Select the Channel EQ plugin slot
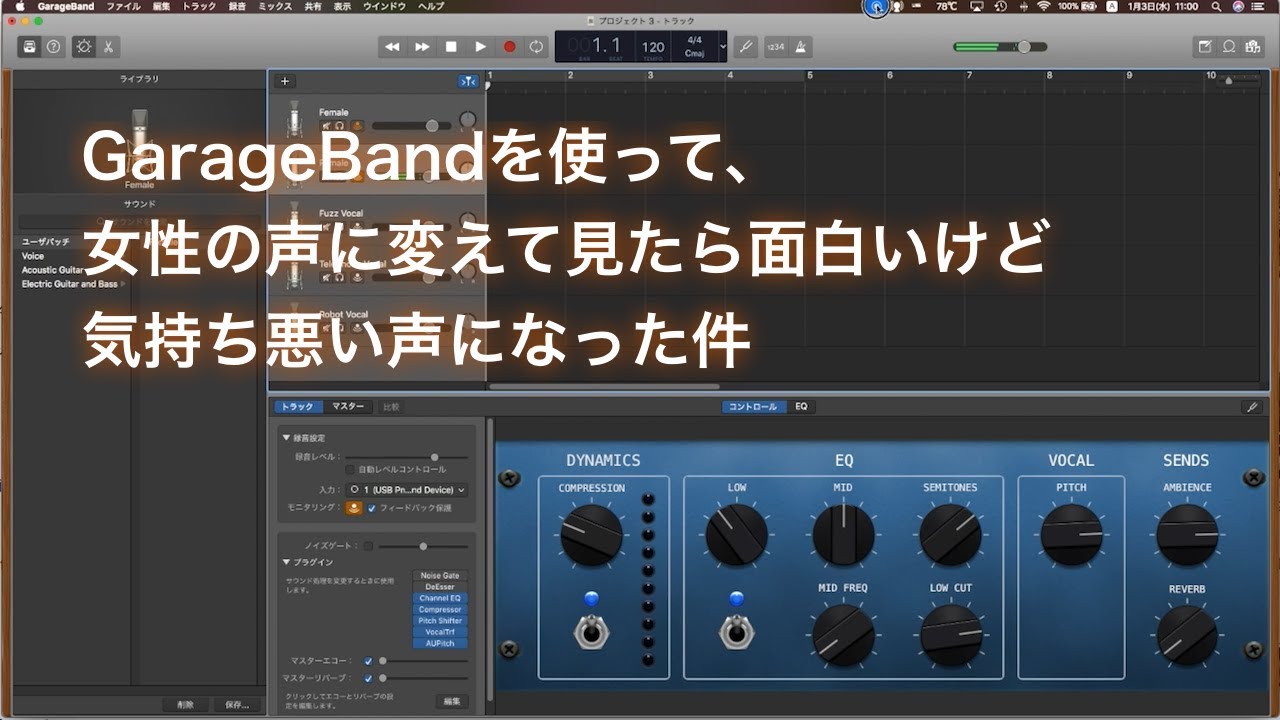Image resolution: width=1280 pixels, height=720 pixels. [440, 598]
